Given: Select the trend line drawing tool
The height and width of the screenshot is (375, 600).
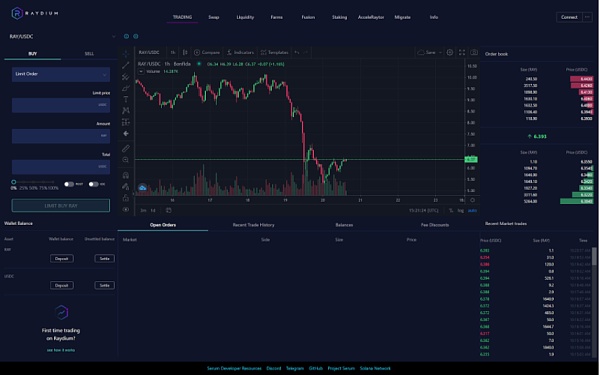Looking at the screenshot, I should (126, 65).
